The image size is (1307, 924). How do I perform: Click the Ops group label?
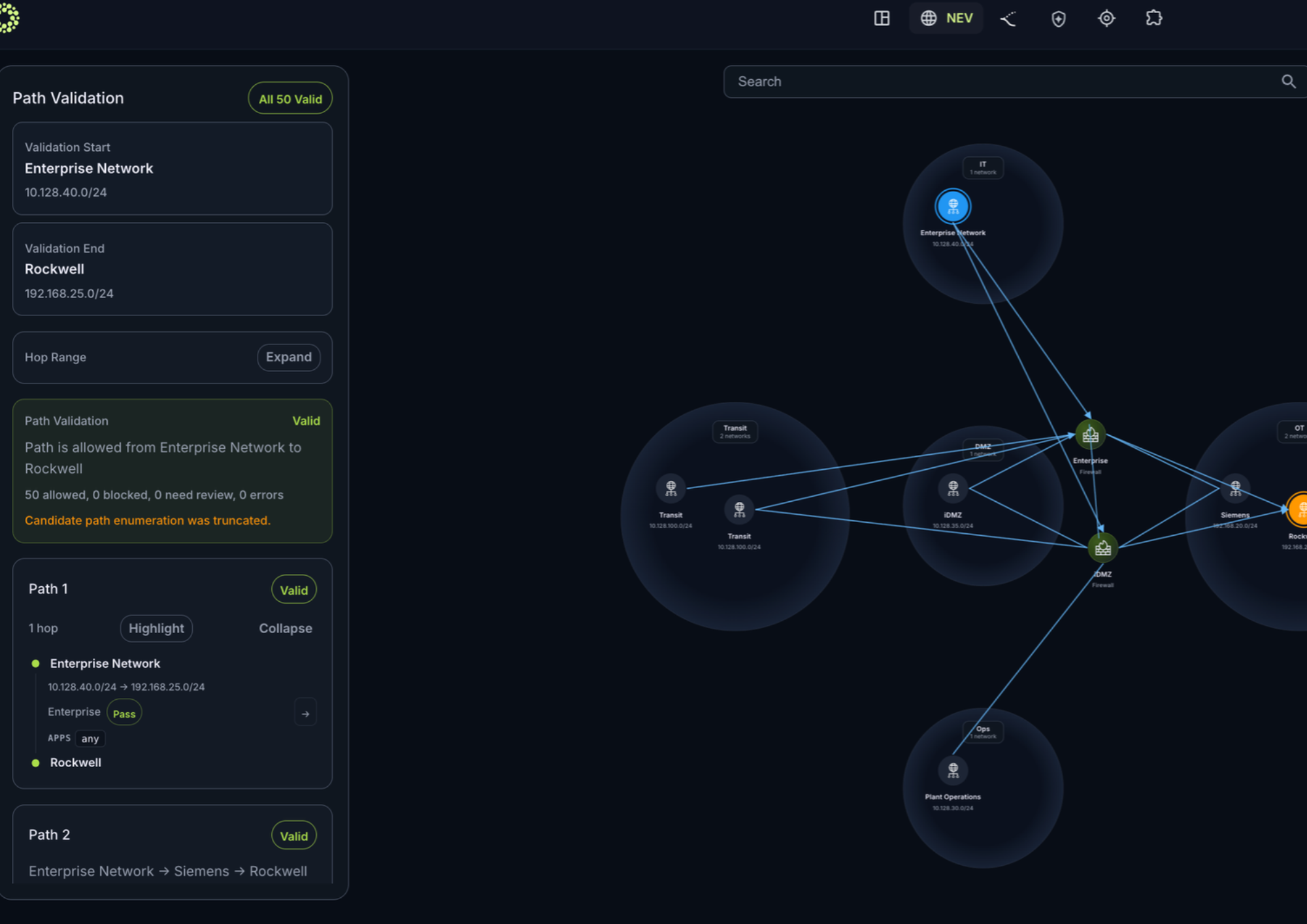click(x=983, y=732)
